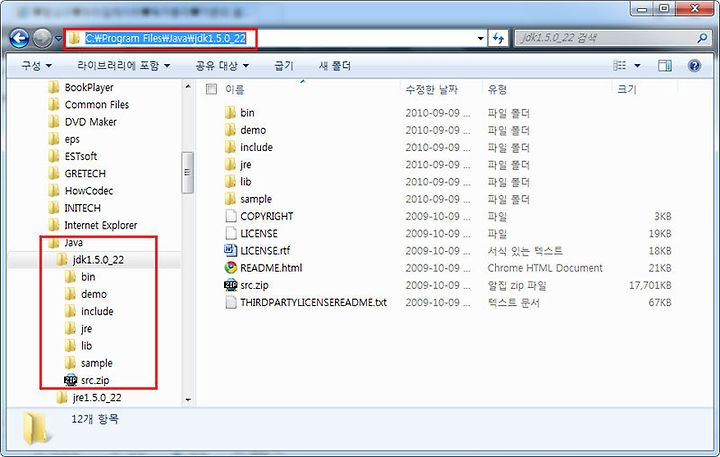Image resolution: width=720 pixels, height=457 pixels.
Task: Click the help question mark icon
Action: tap(694, 66)
